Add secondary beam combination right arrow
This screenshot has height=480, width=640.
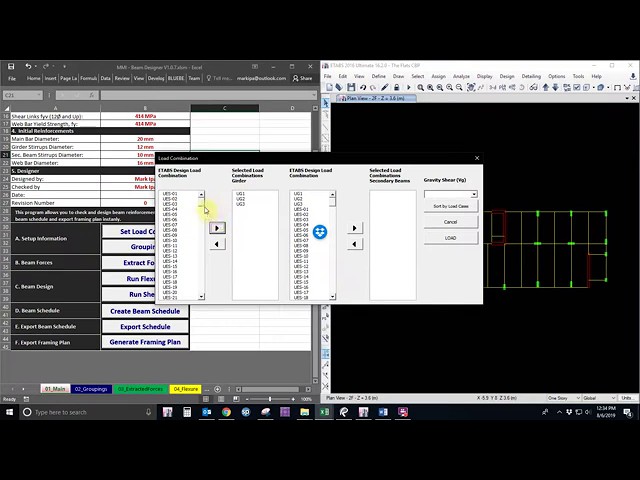coord(354,228)
